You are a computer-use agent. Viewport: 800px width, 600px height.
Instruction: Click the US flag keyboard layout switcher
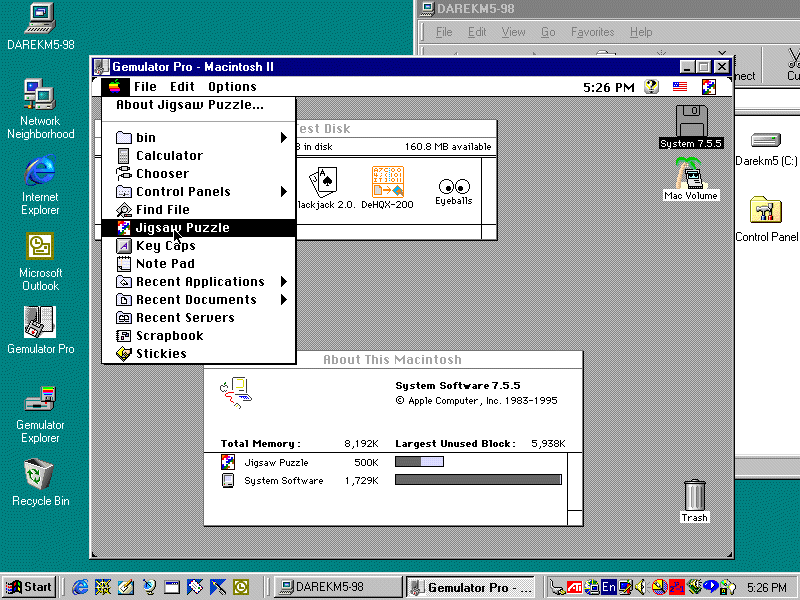680,87
